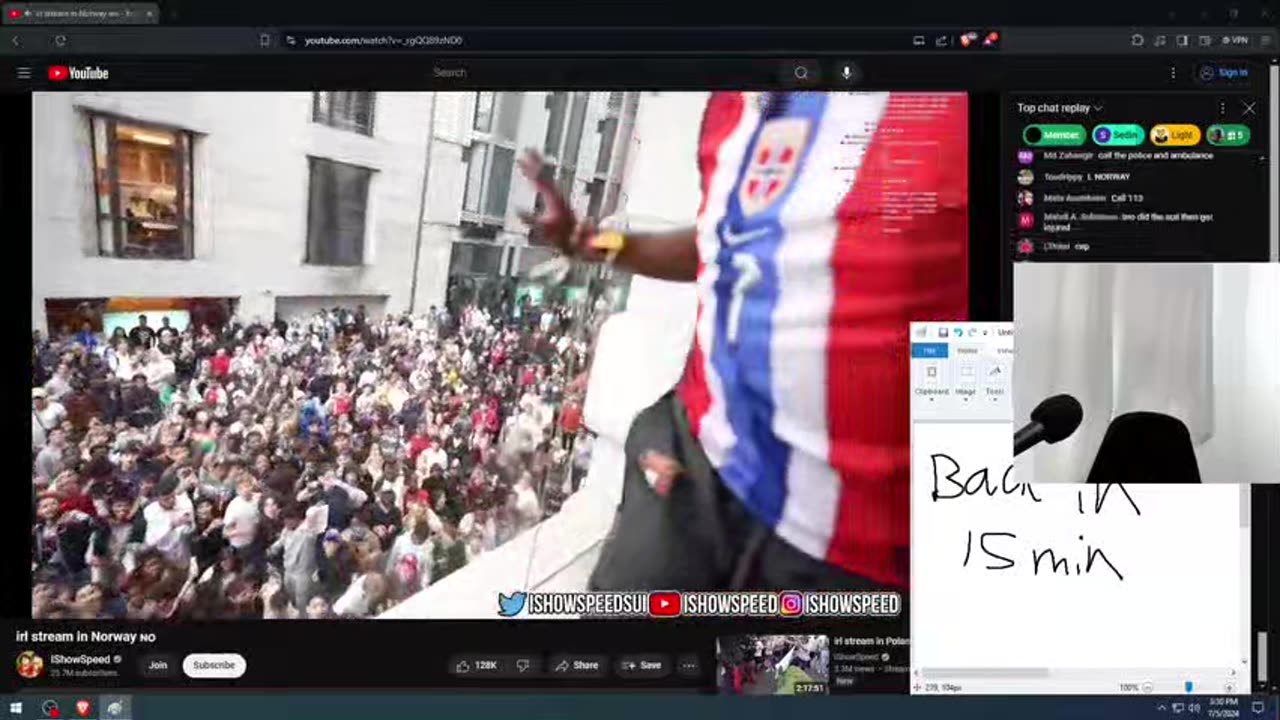The width and height of the screenshot is (1280, 720).
Task: Open the Brave wallet icon in toolbar
Action: pyautogui.click(x=1205, y=40)
